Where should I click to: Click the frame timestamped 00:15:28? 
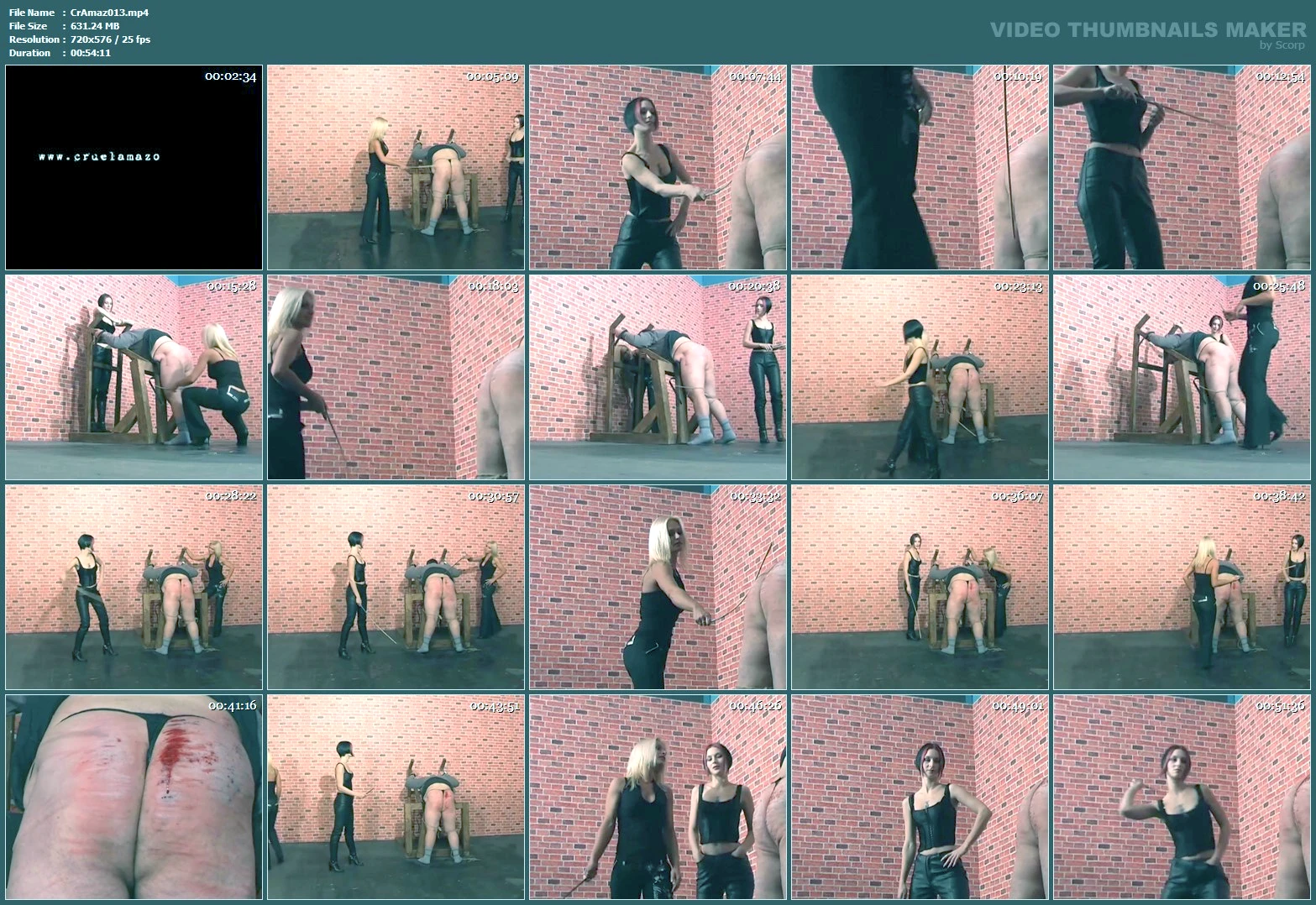(134, 377)
